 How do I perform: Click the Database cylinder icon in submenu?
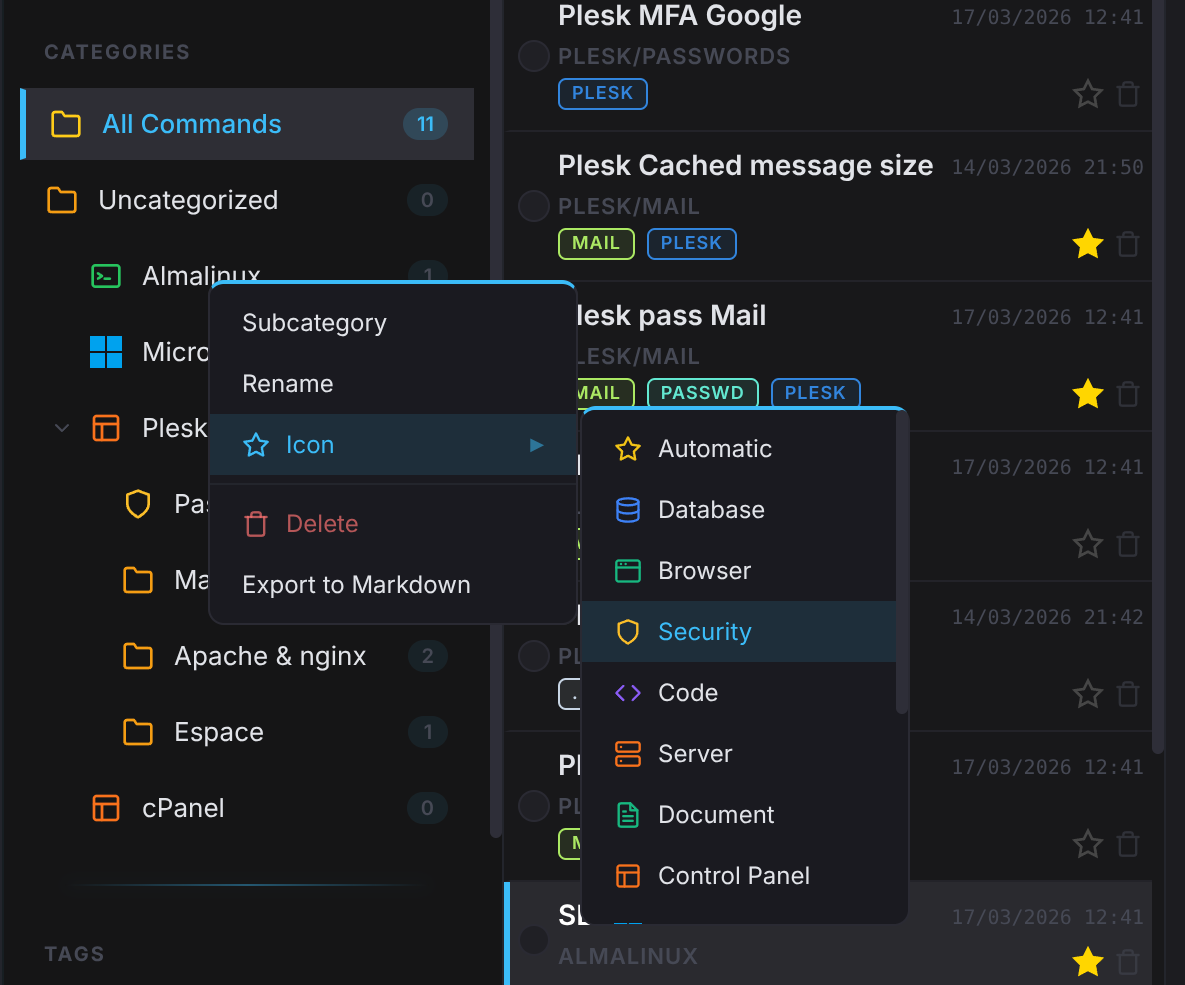click(x=628, y=510)
